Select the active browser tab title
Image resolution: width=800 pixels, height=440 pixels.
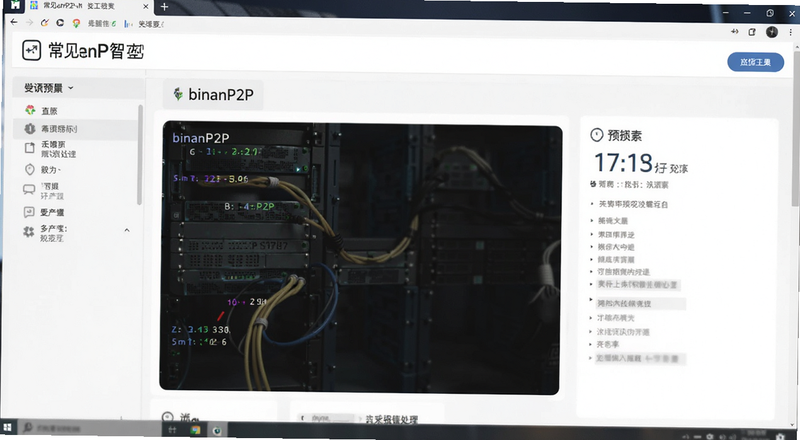79,6
